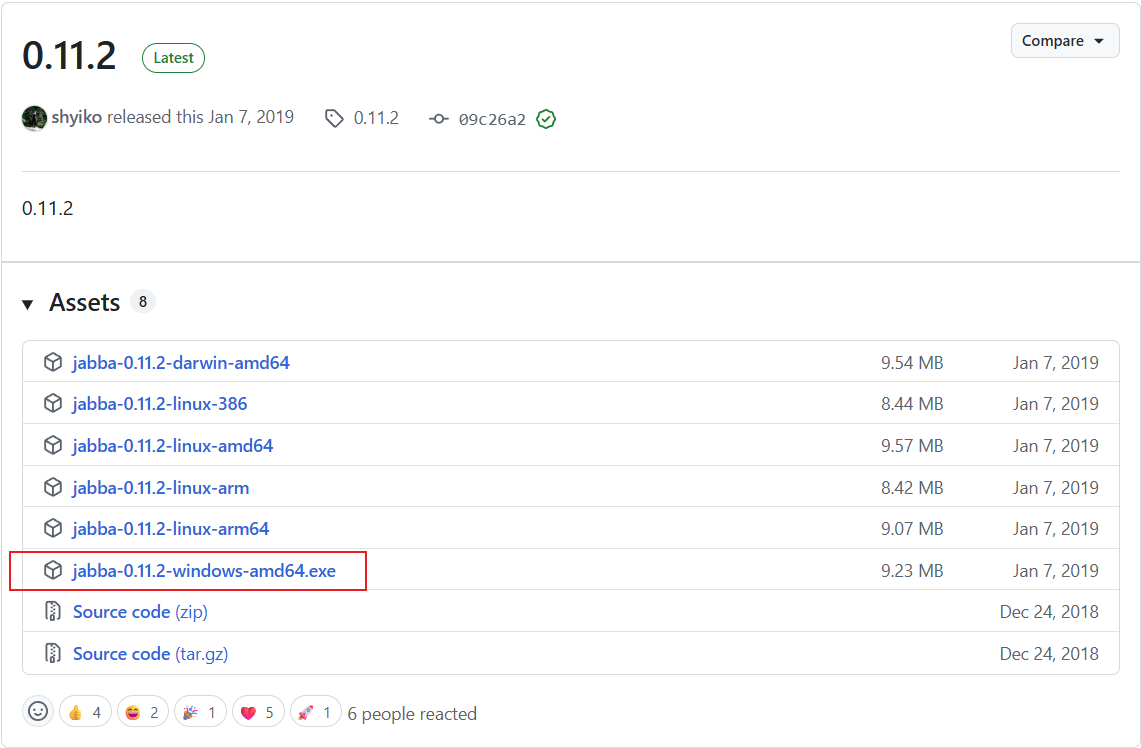Open commit 09c26a2

pos(492,119)
